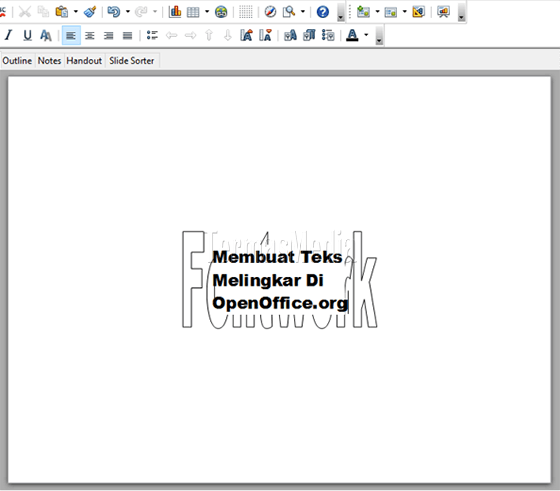Screen dimensions: 560x491
Task: Set Align Left paragraph alignment
Action: click(71, 35)
